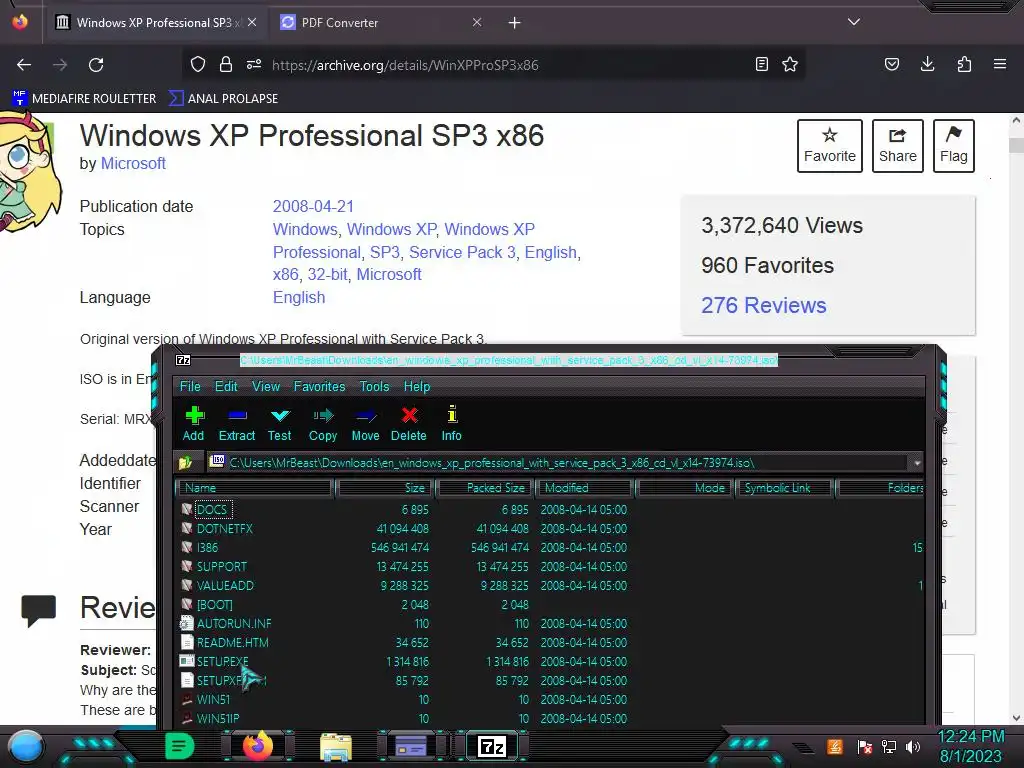Switch to the PDF Converter tab
Image resolution: width=1024 pixels, height=768 pixels.
(x=382, y=23)
